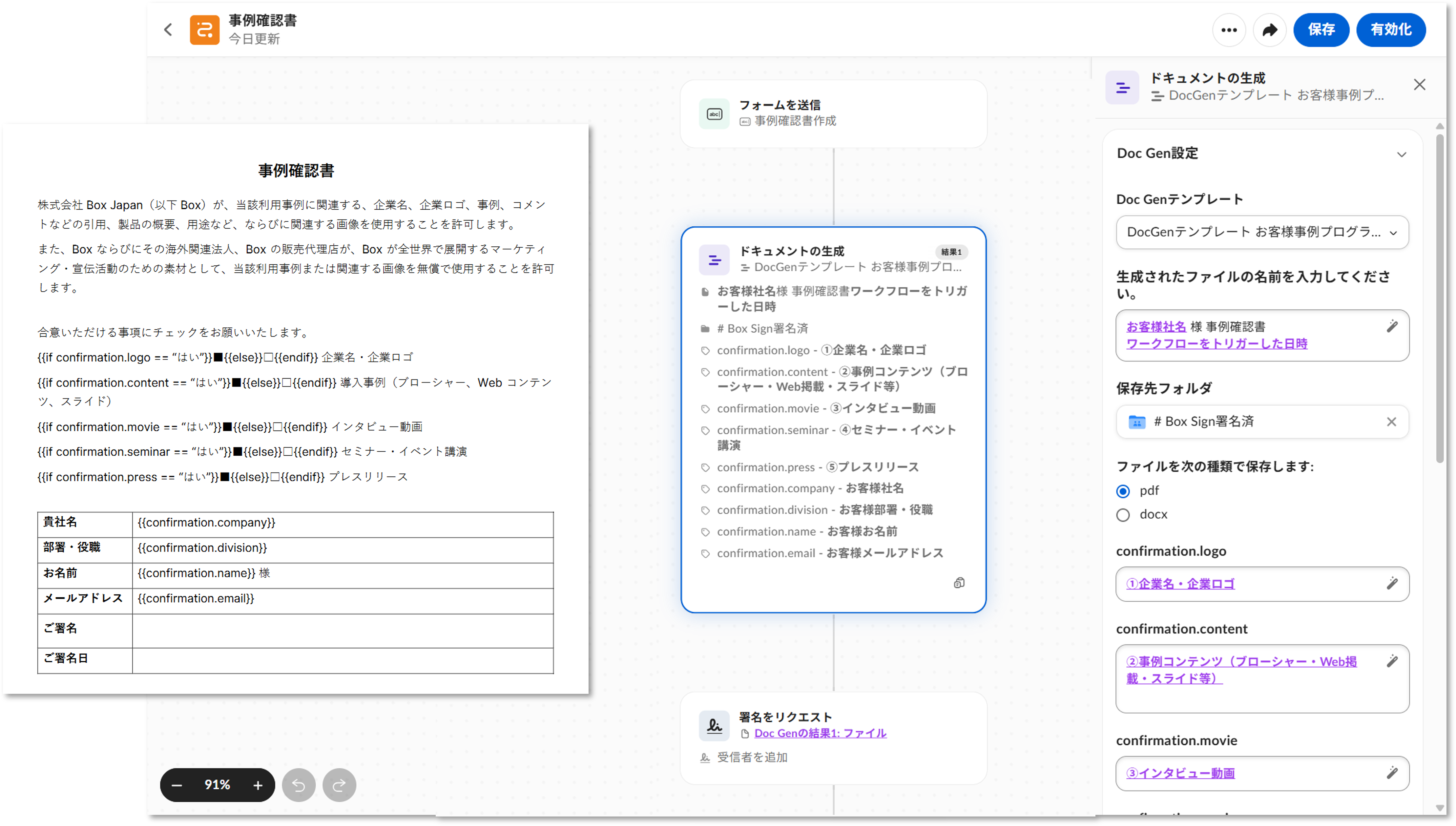
Task: Click the undo button on canvas
Action: coord(299,785)
